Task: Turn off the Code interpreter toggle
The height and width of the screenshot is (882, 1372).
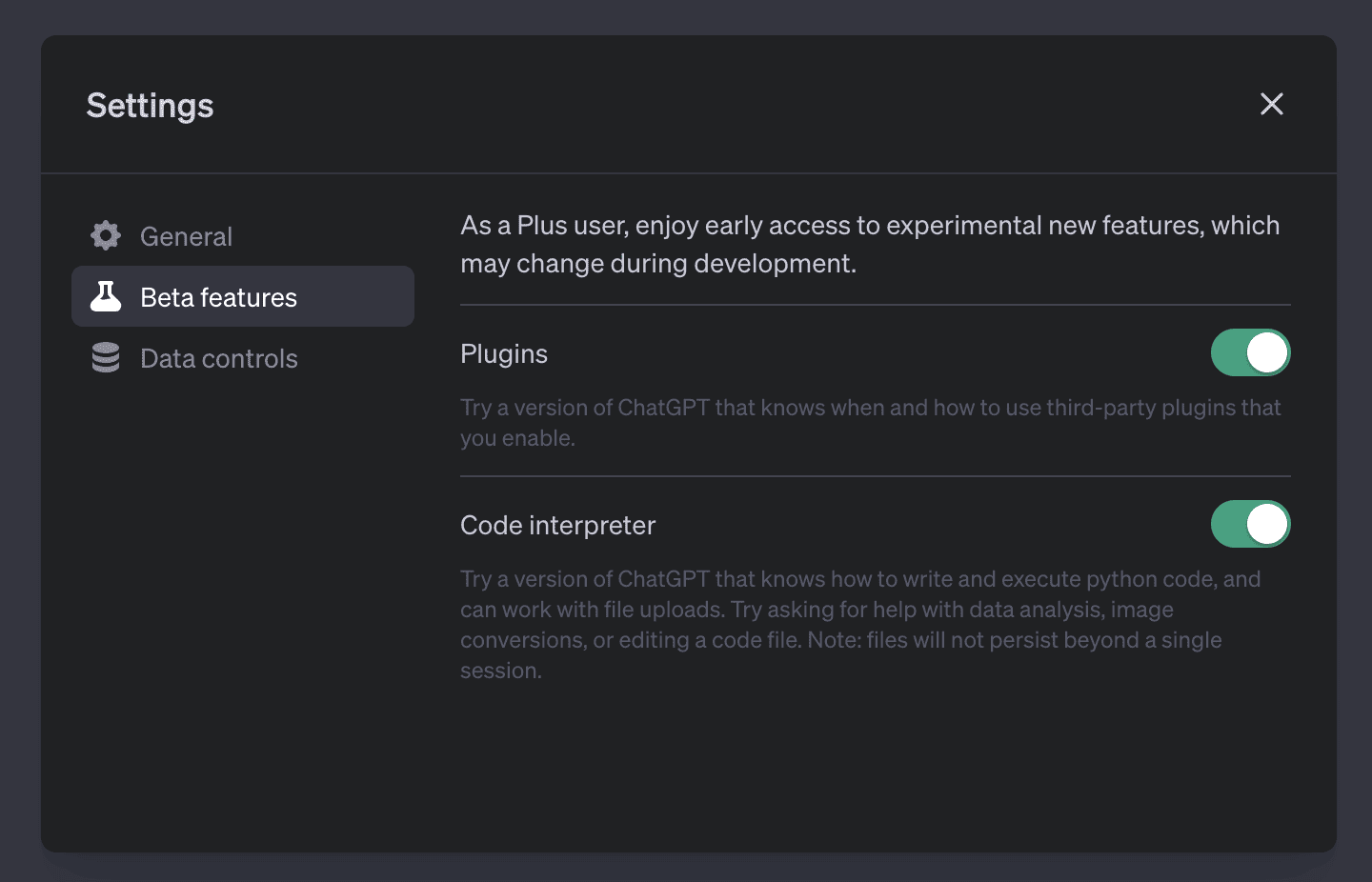Action: coord(1250,524)
